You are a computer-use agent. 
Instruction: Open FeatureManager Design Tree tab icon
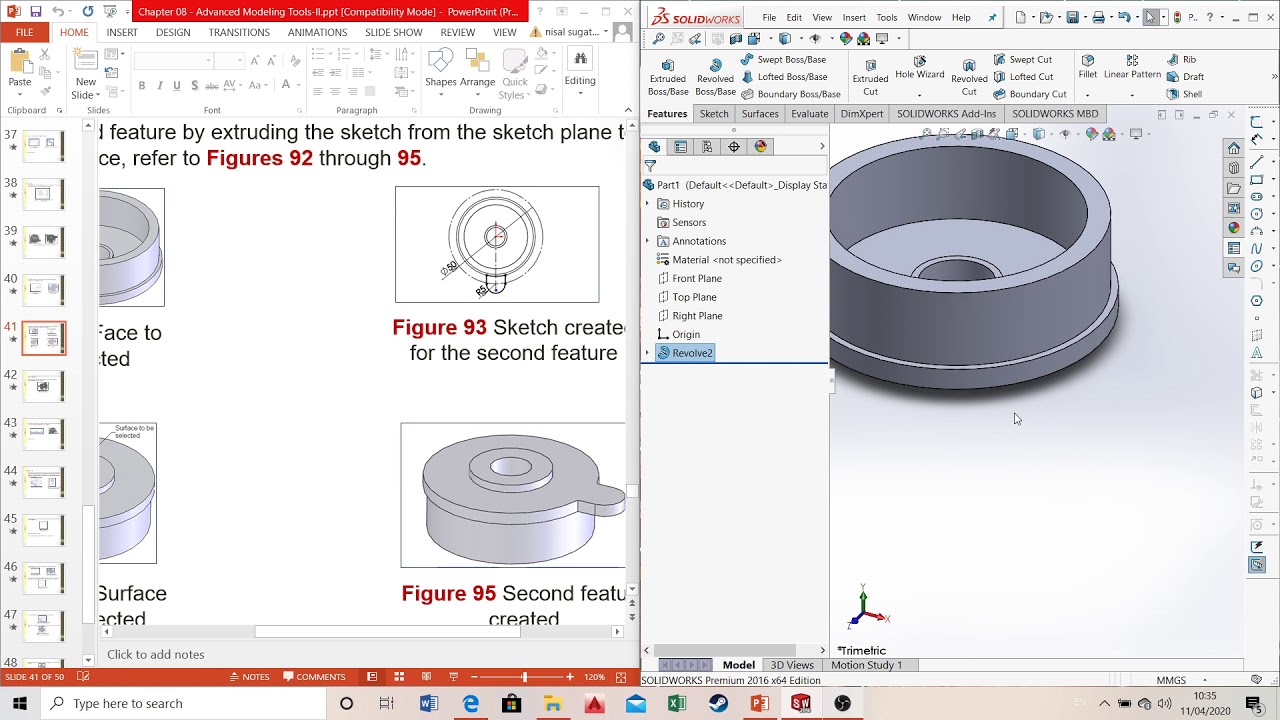tap(655, 147)
